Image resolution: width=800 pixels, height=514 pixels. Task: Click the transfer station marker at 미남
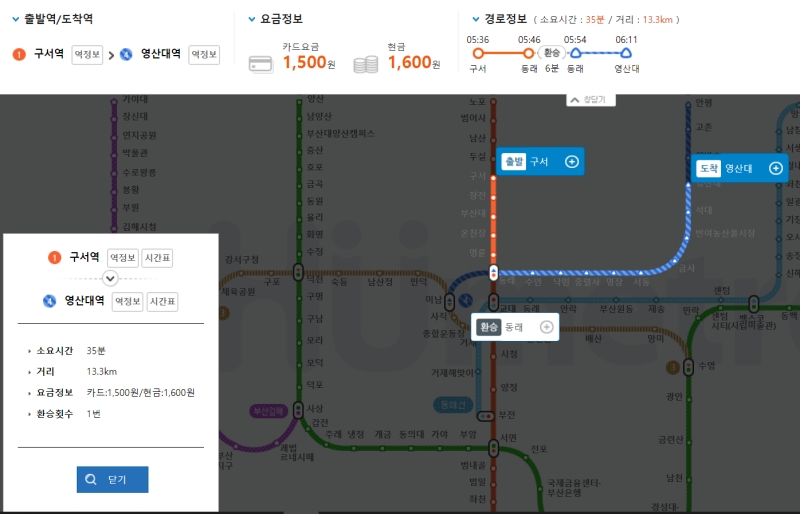tap(449, 302)
